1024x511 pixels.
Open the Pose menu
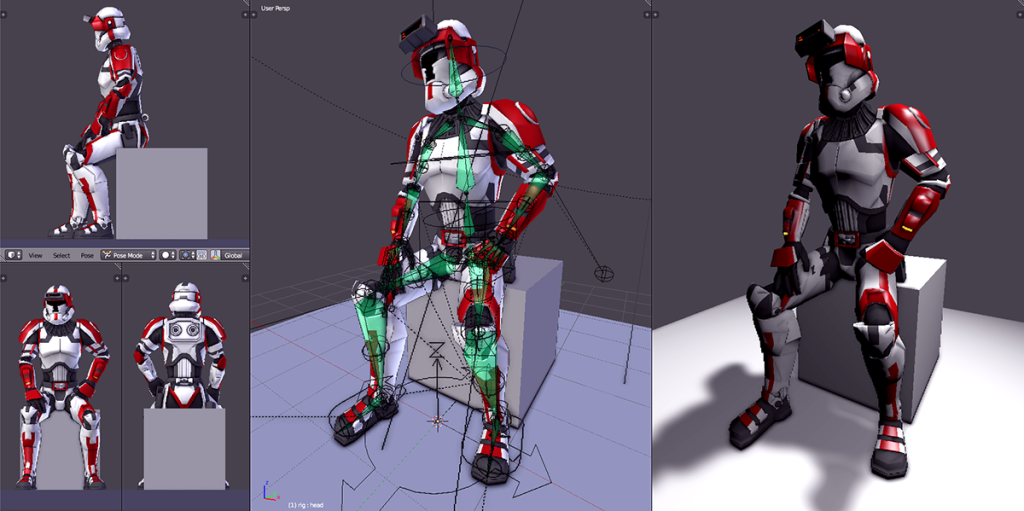(87, 255)
